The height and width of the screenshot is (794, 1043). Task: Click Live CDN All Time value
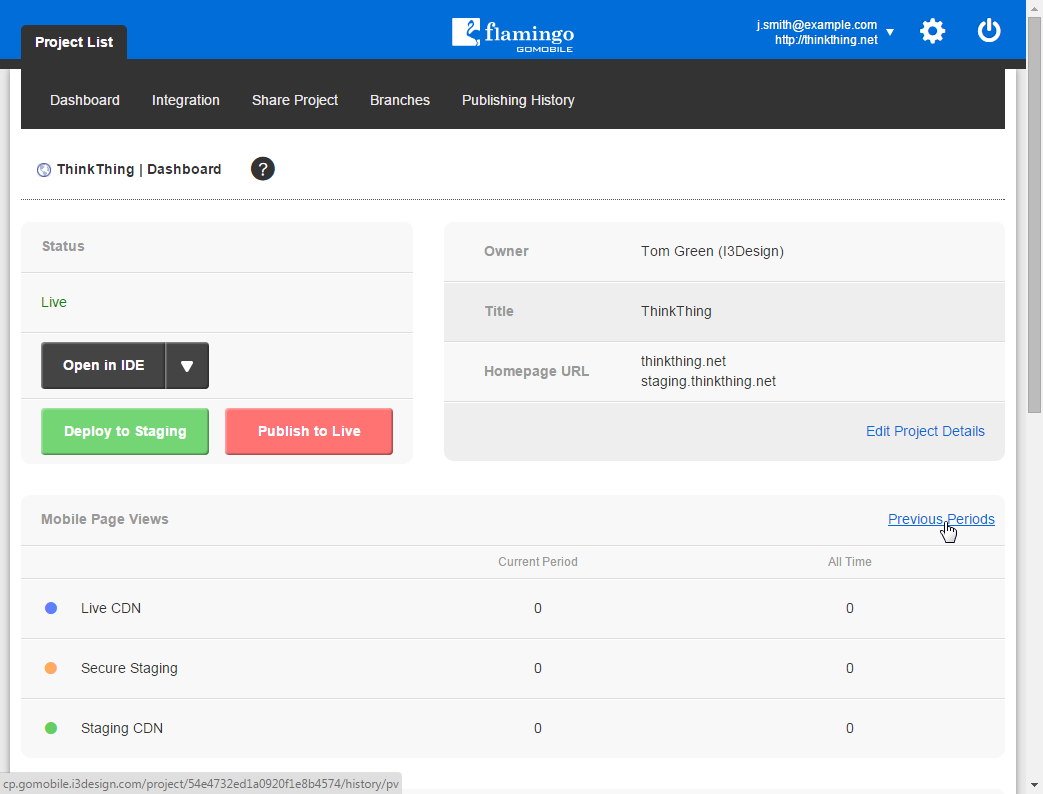[x=849, y=608]
